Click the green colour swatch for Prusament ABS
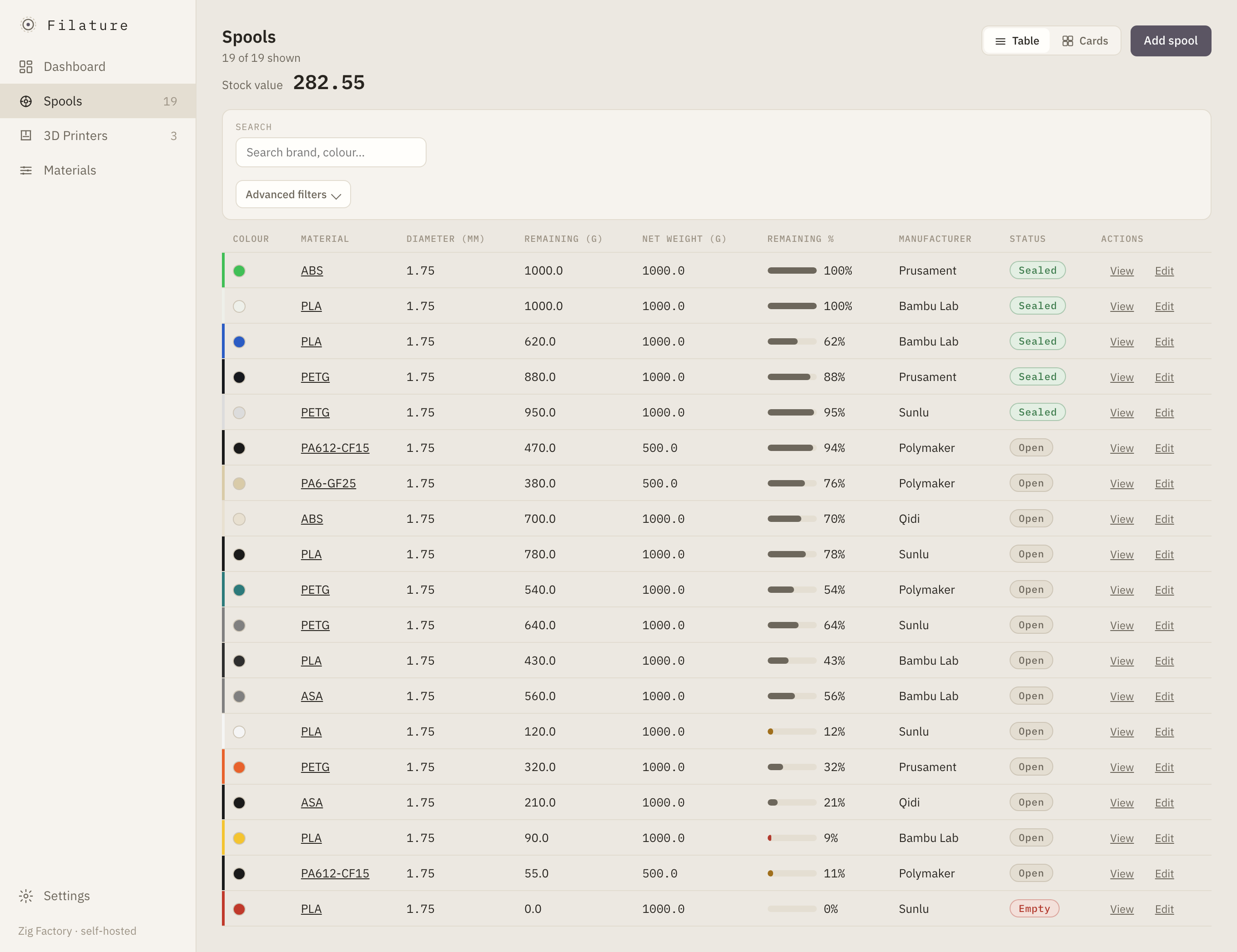1237x952 pixels. tap(239, 271)
